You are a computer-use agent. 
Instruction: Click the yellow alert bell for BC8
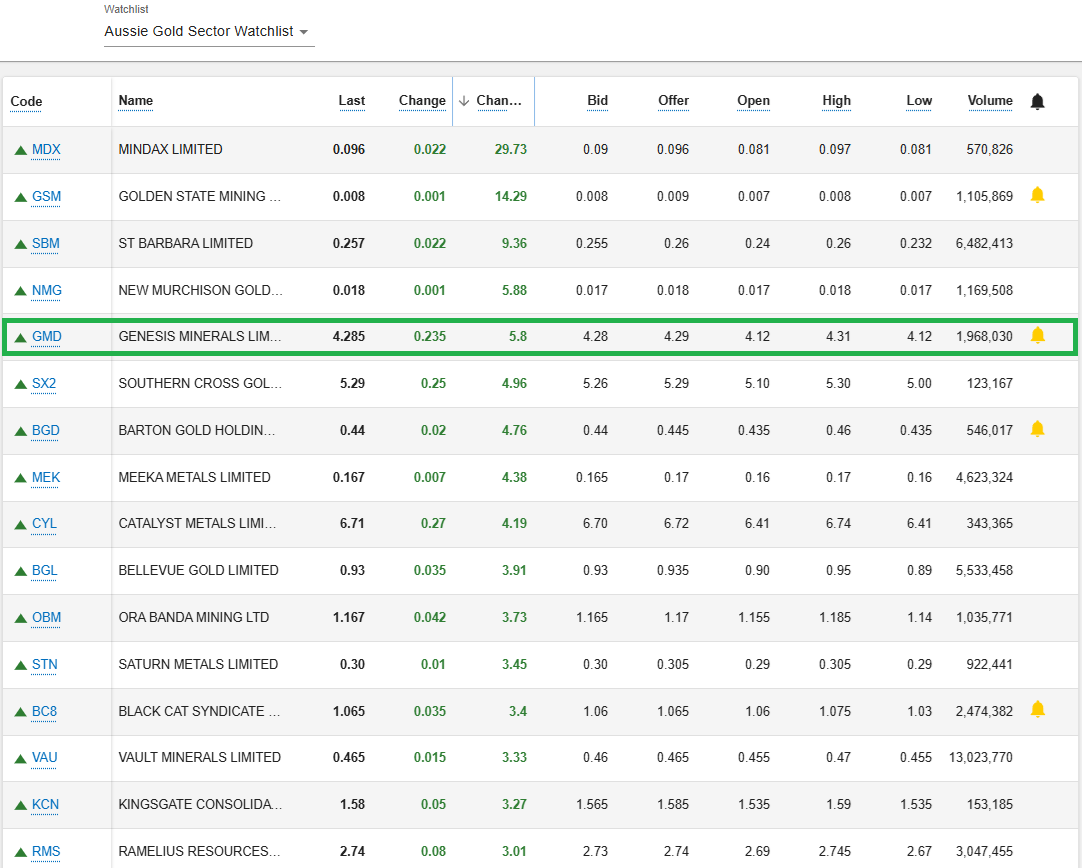click(1037, 710)
